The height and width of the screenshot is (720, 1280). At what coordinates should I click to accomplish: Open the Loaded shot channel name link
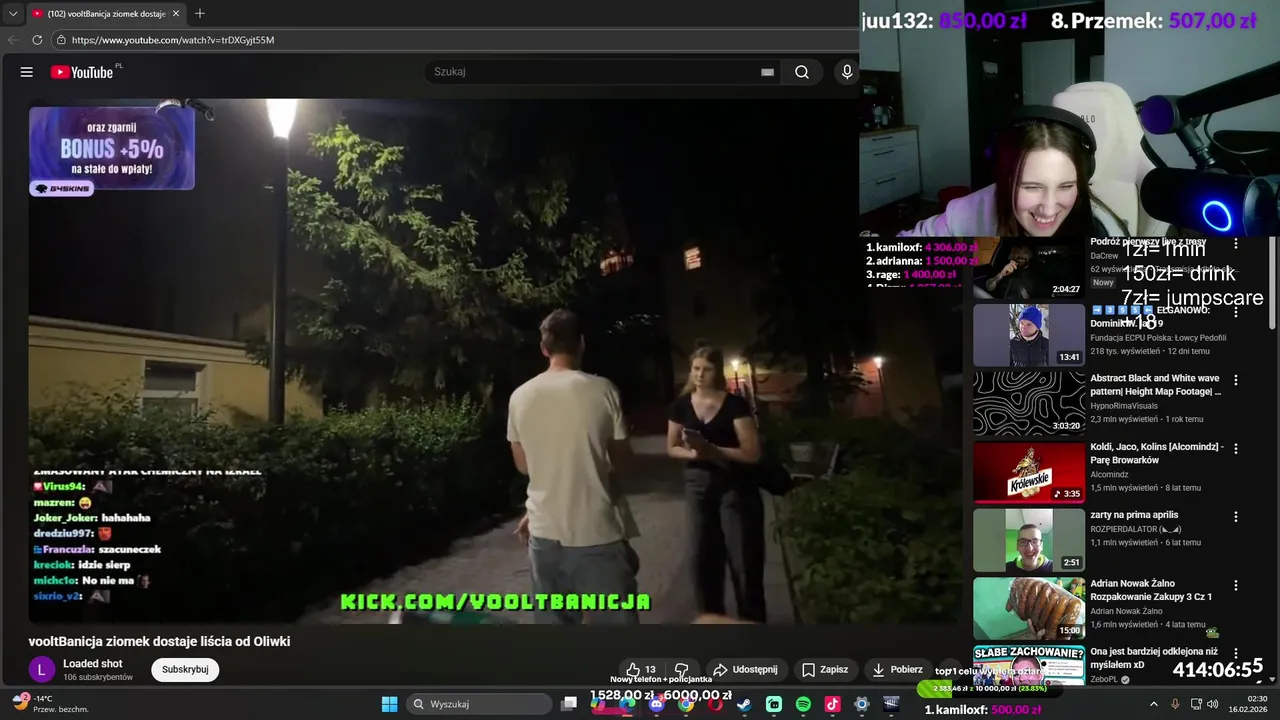93,664
